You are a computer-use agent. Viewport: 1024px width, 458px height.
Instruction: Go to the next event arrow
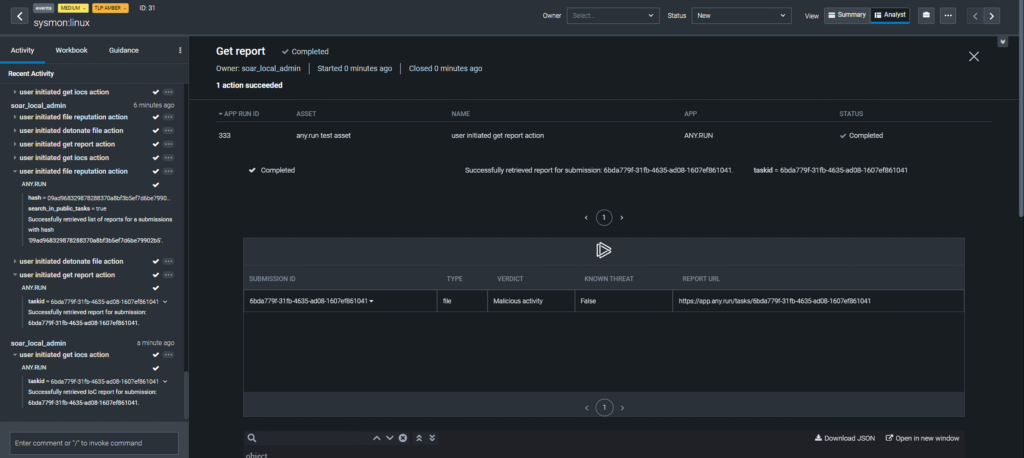(991, 16)
